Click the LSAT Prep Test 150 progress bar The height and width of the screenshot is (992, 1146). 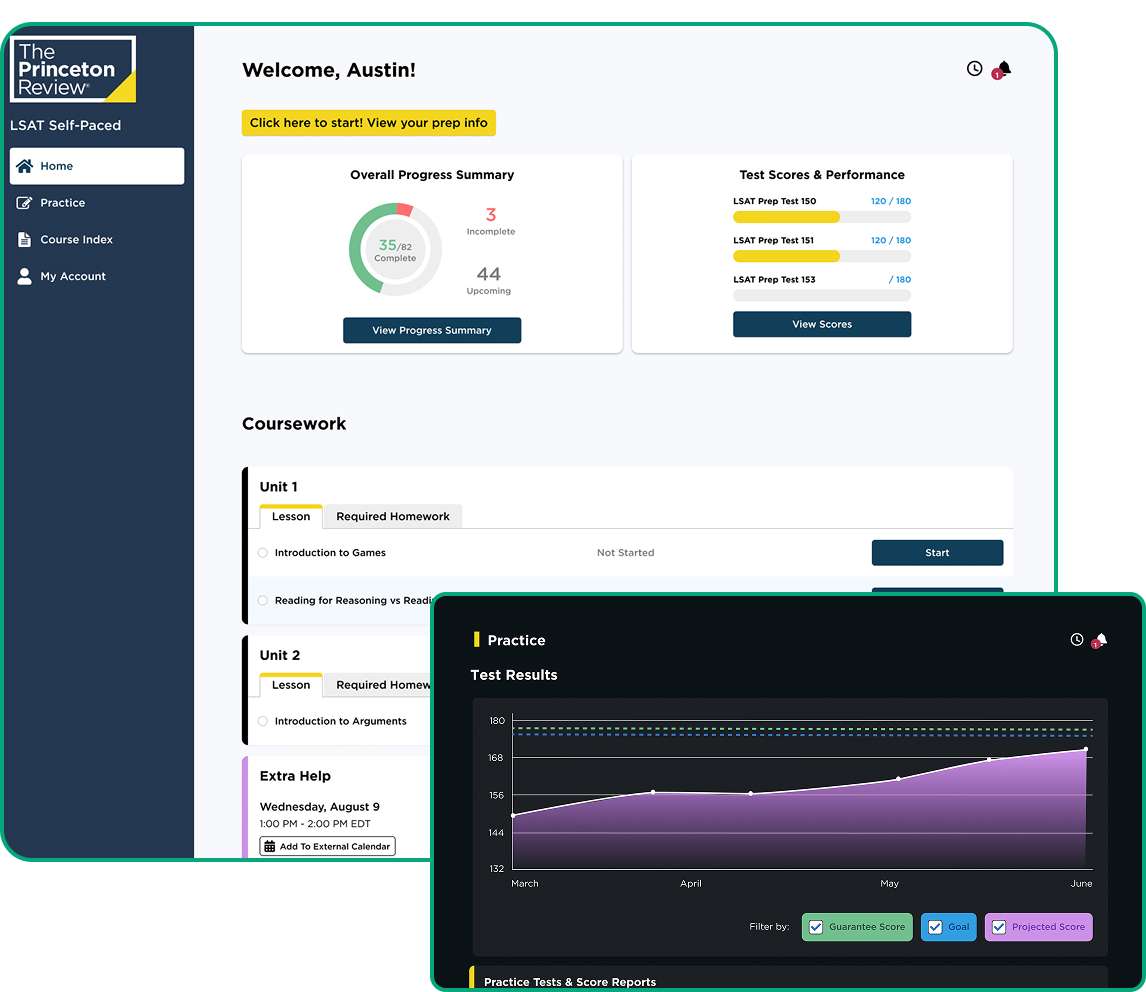pos(821,217)
